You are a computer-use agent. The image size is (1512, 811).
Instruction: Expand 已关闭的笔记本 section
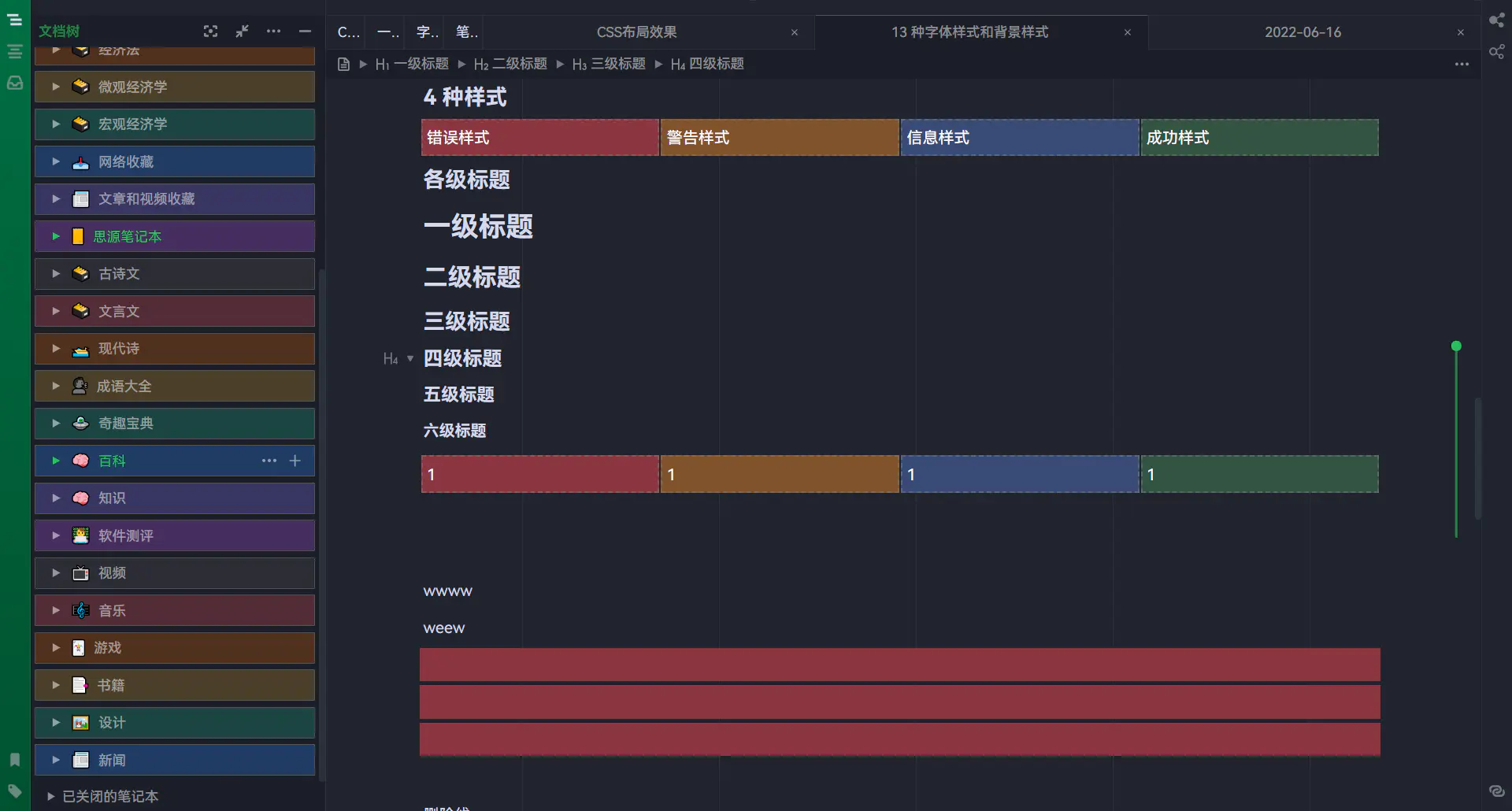[x=51, y=796]
